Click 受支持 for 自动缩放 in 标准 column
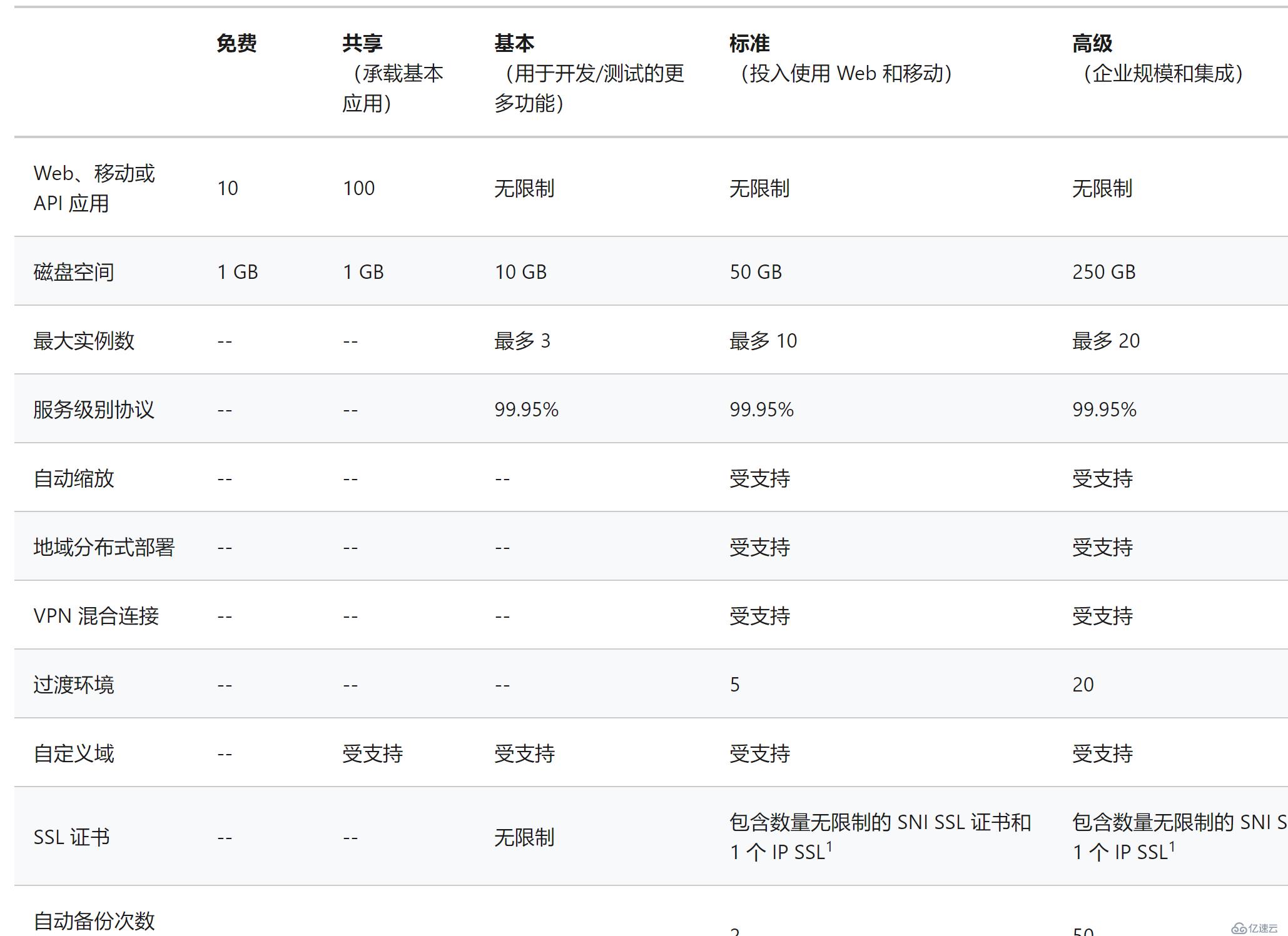The width and height of the screenshot is (1288, 936). 759,478
